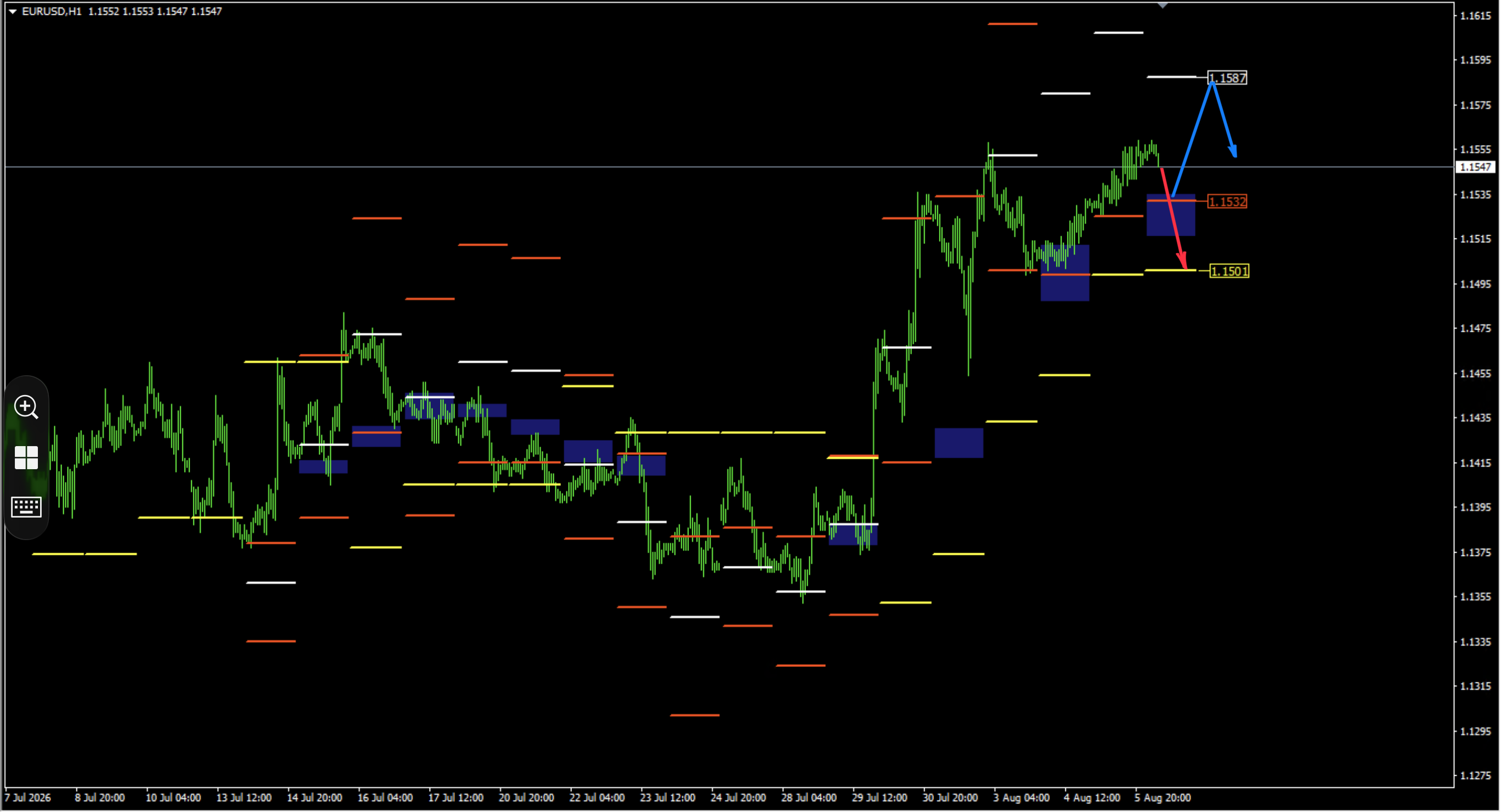Click the 1.1275 price scale value
Screen dimensions: 1501x812
[1475, 775]
